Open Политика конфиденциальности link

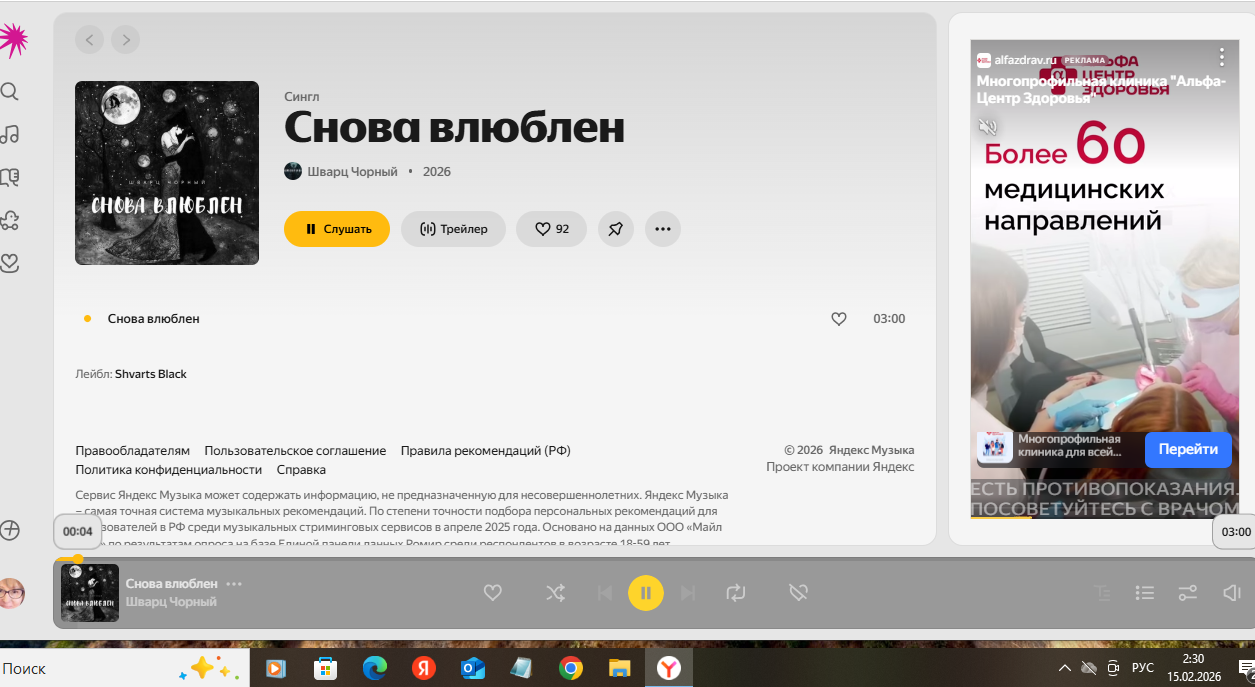(169, 470)
